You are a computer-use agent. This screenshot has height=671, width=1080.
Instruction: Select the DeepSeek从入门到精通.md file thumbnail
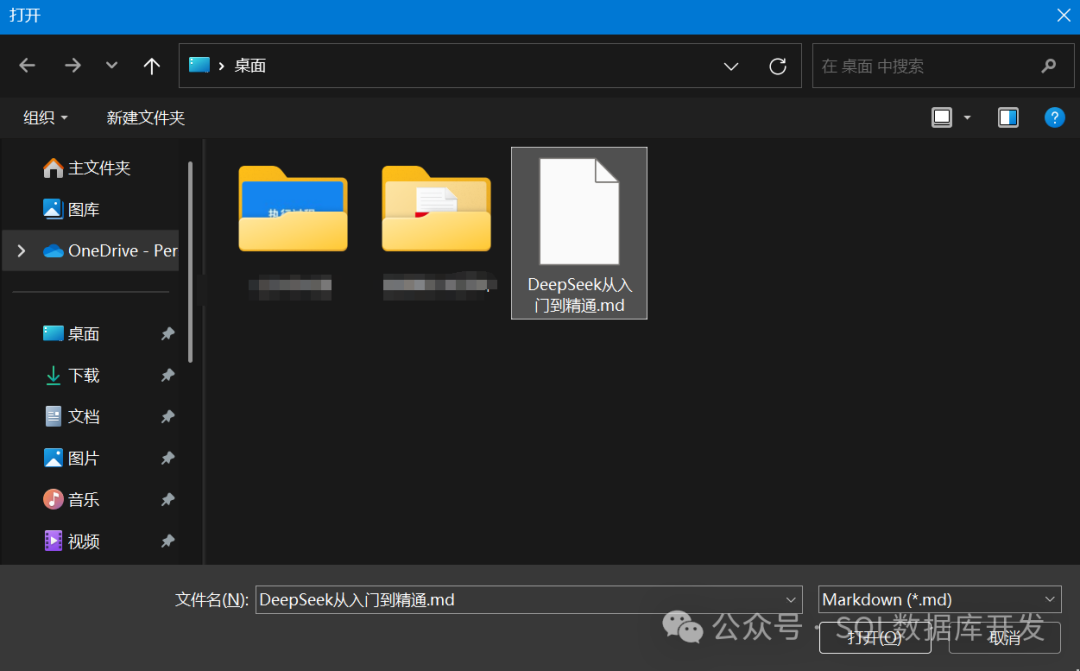[x=579, y=215]
